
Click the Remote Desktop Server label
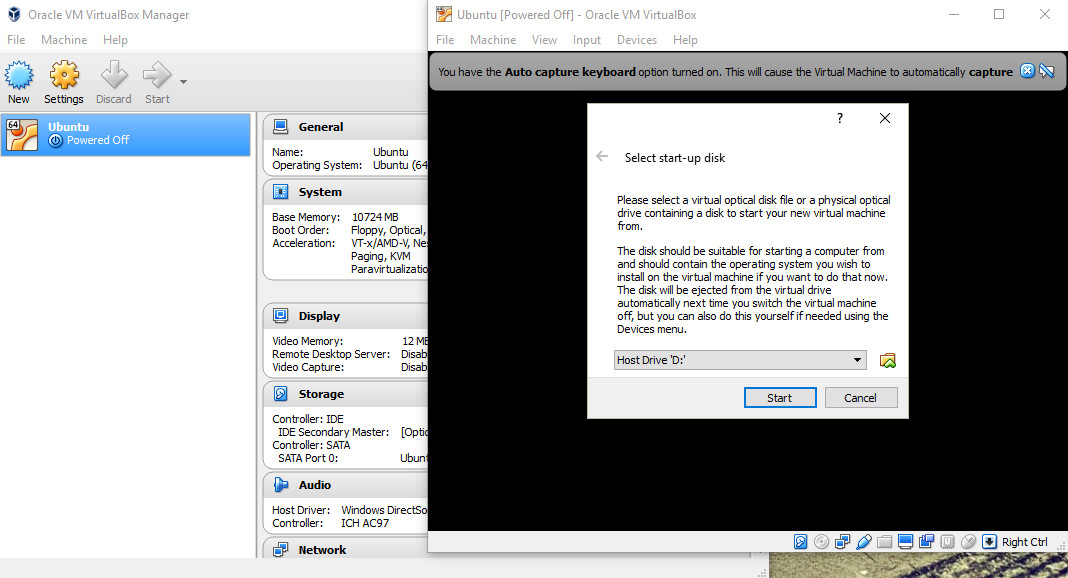click(331, 354)
